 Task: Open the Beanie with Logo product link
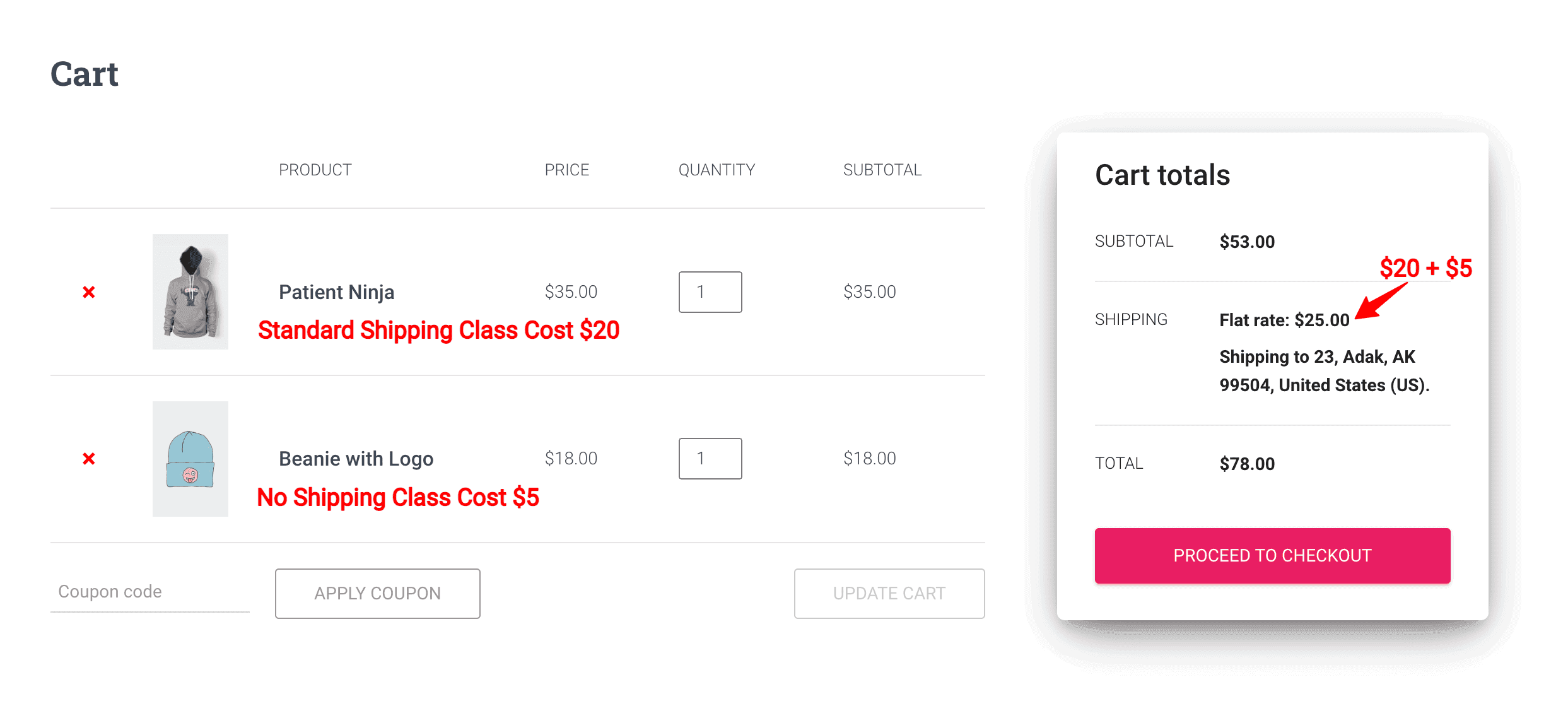tap(356, 459)
